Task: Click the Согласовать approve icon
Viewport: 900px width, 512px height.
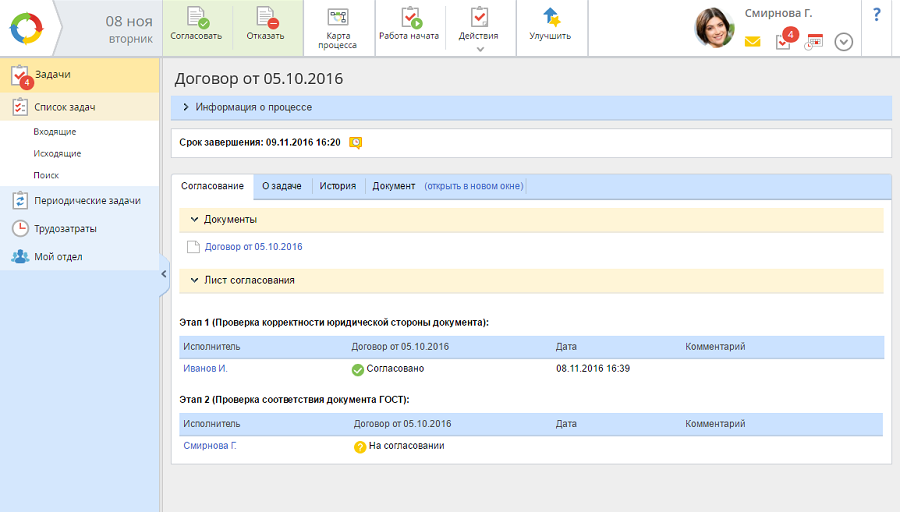Action: pos(196,18)
